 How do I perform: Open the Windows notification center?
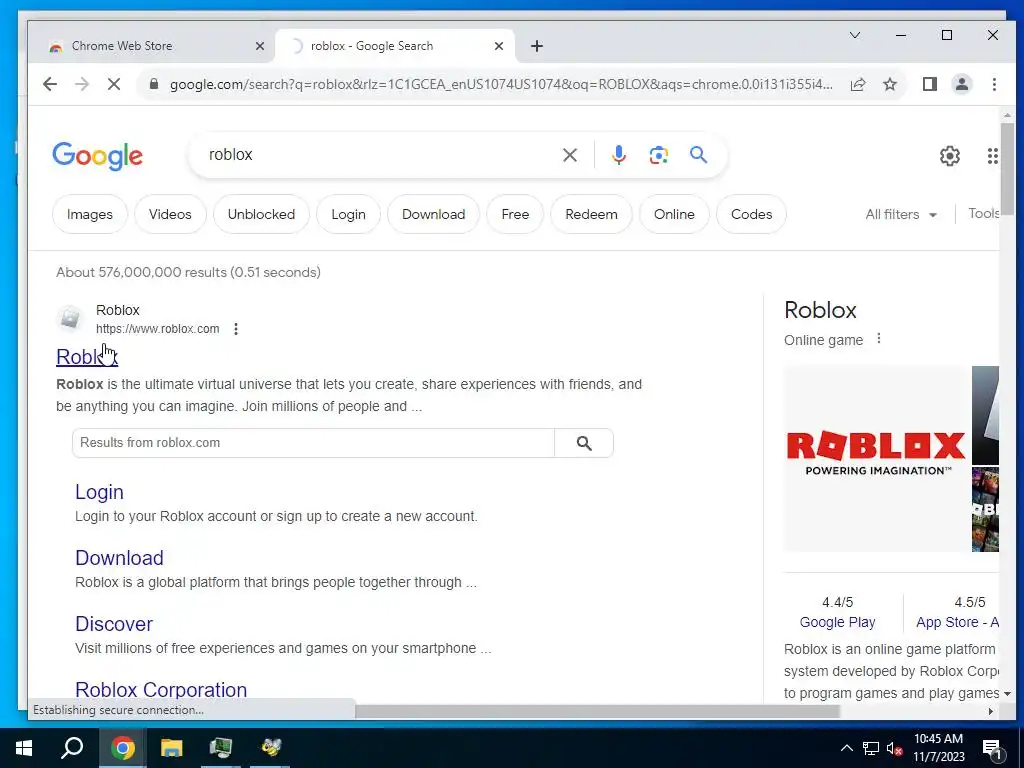992,749
